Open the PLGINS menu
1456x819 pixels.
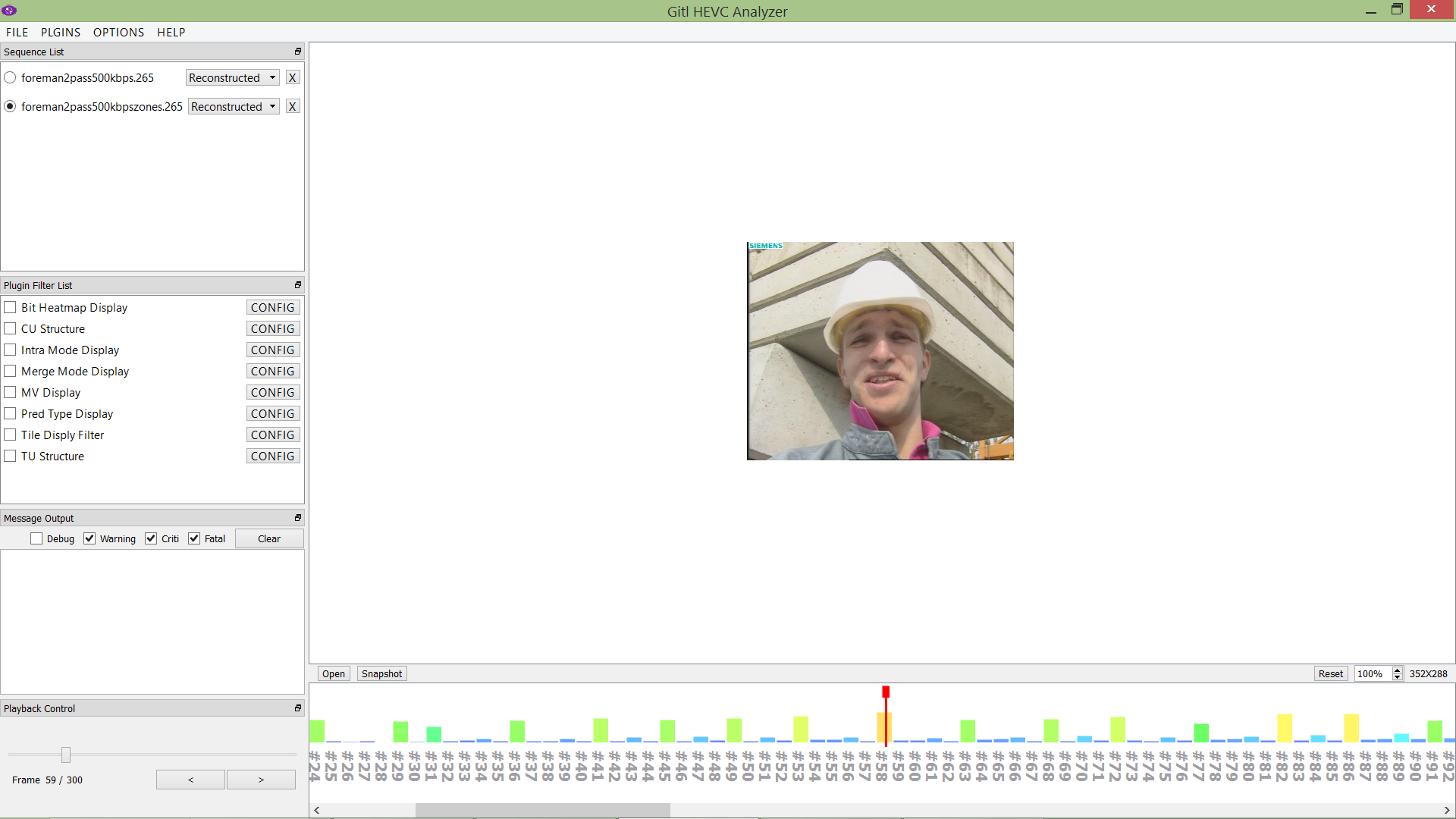(61, 33)
